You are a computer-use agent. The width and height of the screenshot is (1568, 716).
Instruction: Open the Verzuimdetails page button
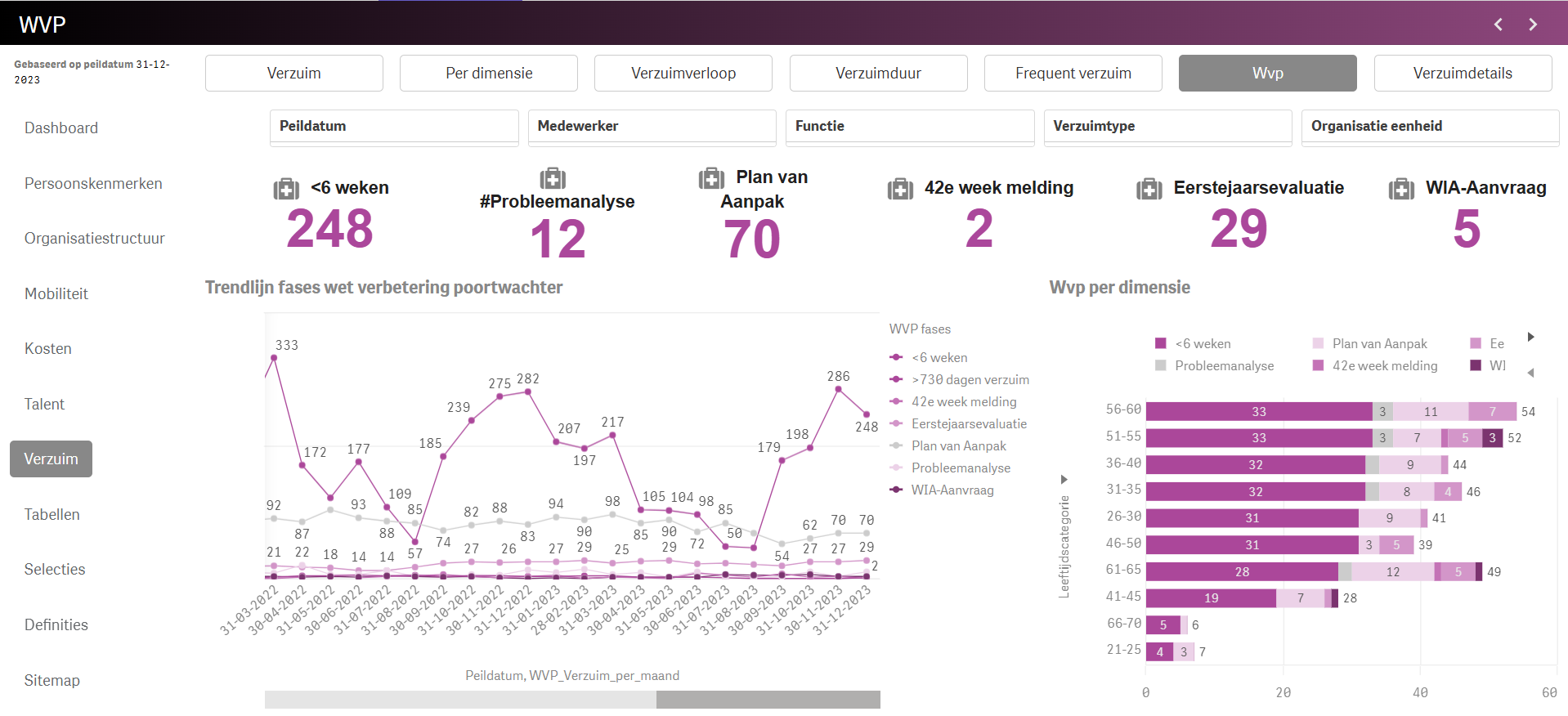point(1462,74)
